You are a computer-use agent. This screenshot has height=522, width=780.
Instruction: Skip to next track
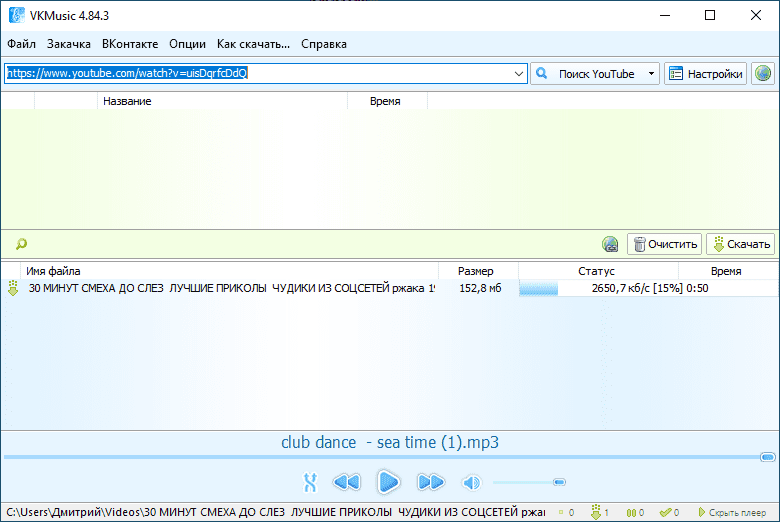(x=430, y=482)
